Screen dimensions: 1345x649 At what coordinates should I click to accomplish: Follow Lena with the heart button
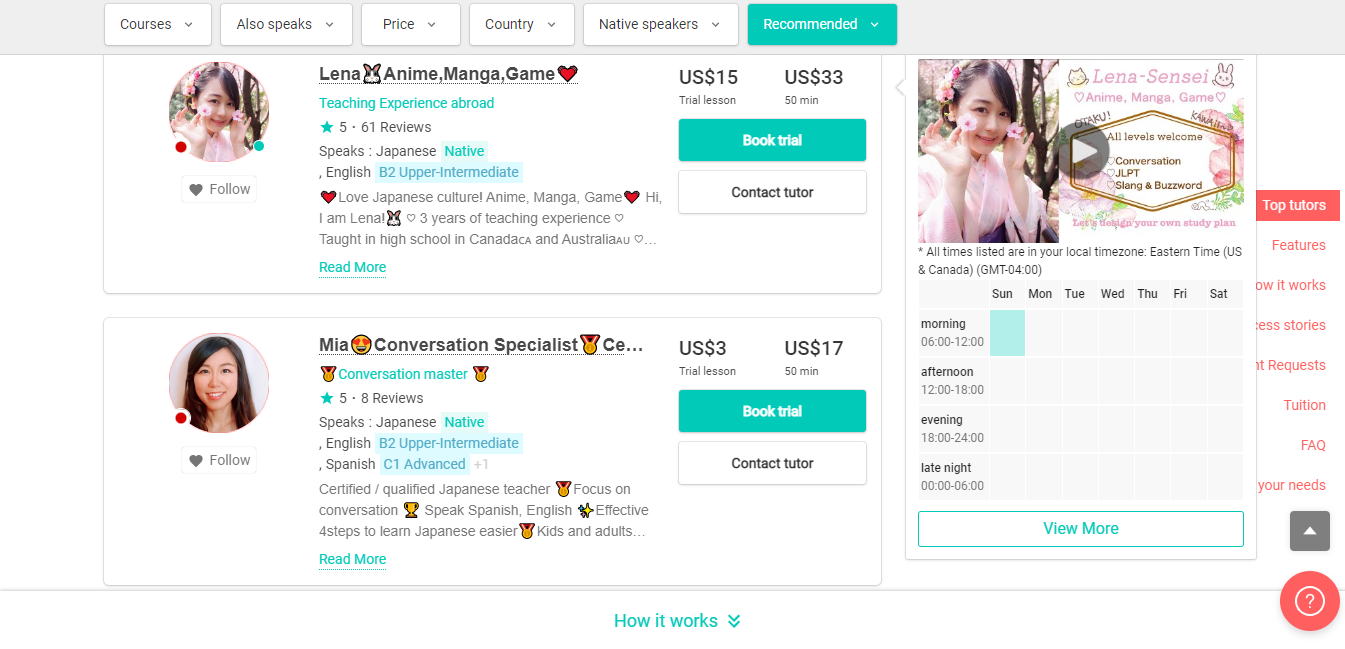pos(219,189)
